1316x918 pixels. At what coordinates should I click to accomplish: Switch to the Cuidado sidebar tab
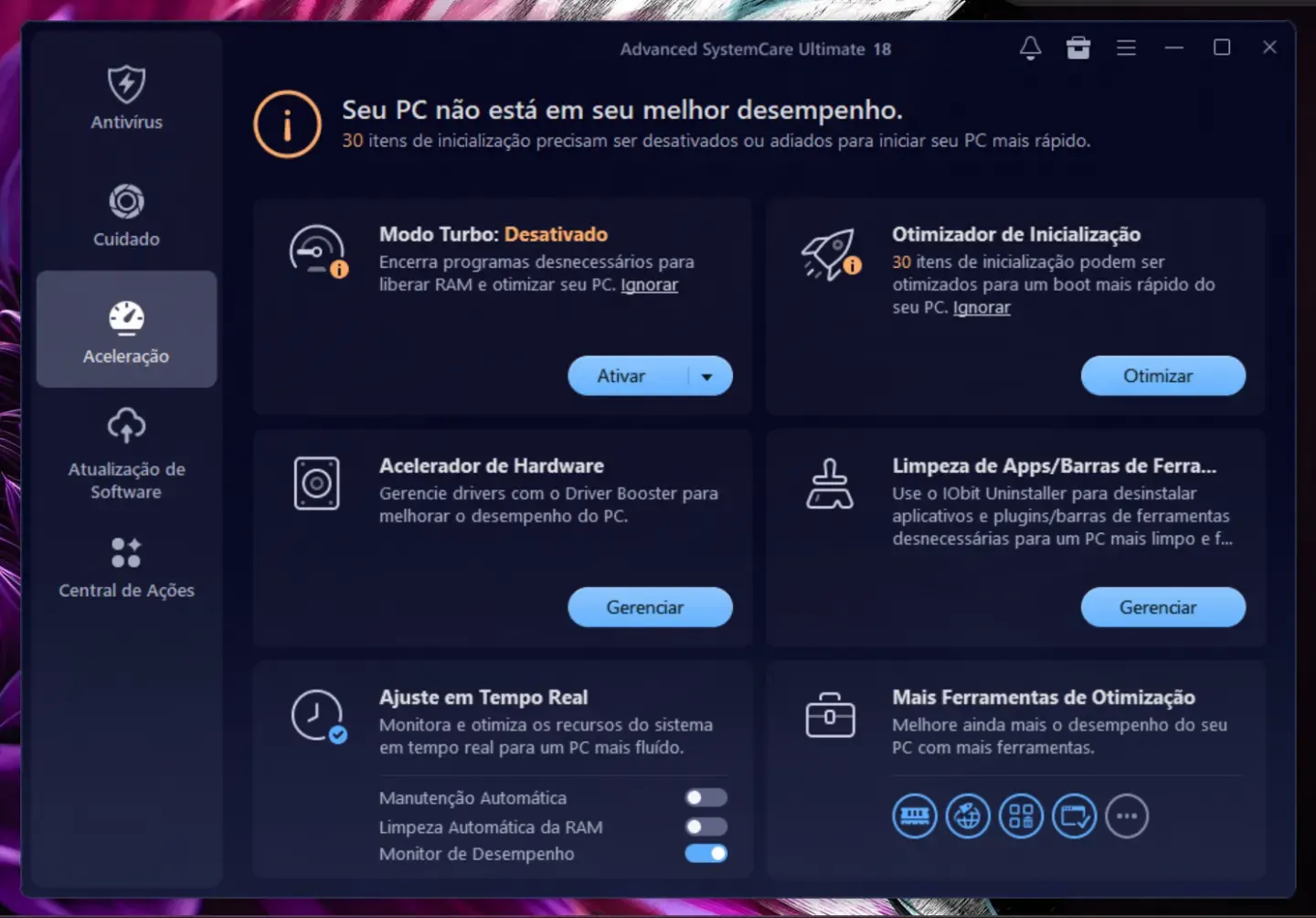(126, 215)
